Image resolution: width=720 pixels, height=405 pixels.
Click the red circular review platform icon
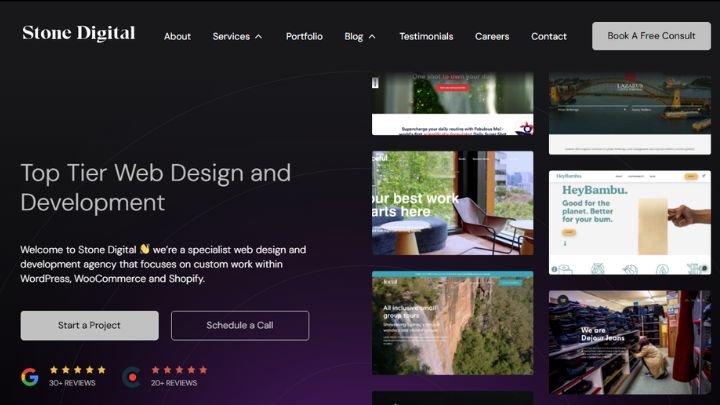[x=131, y=377]
